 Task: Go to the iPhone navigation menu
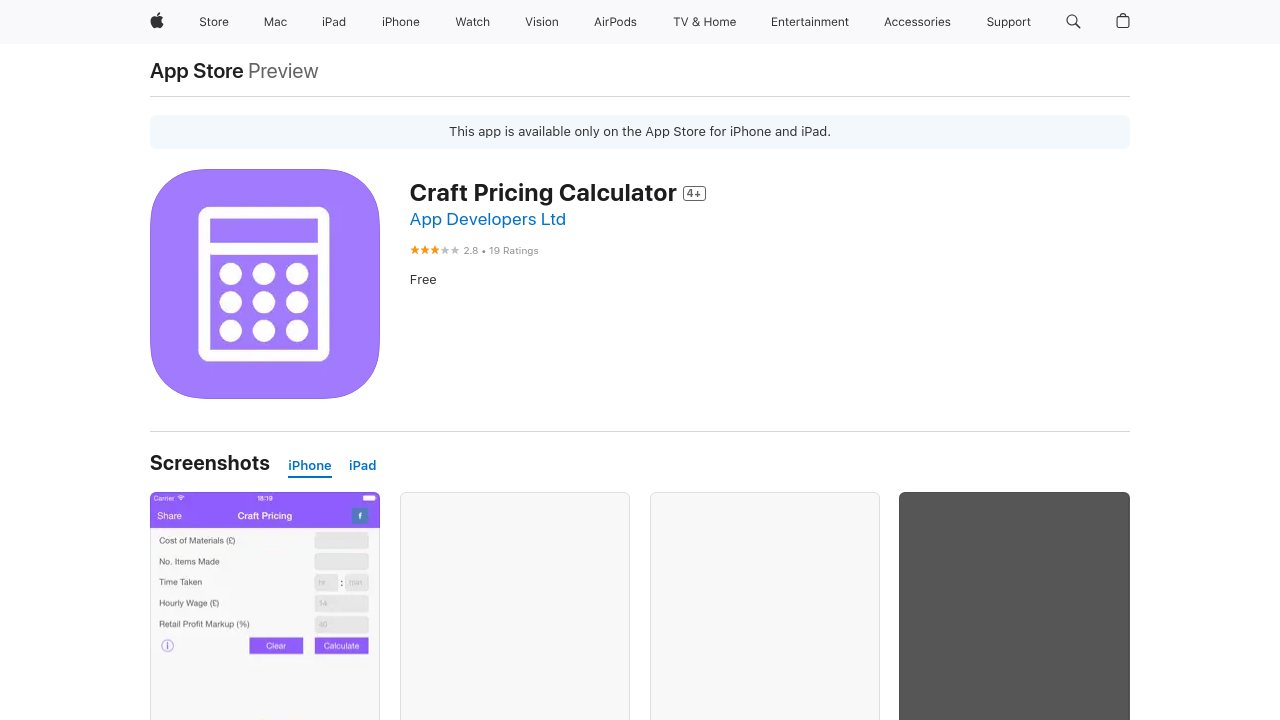coord(401,22)
